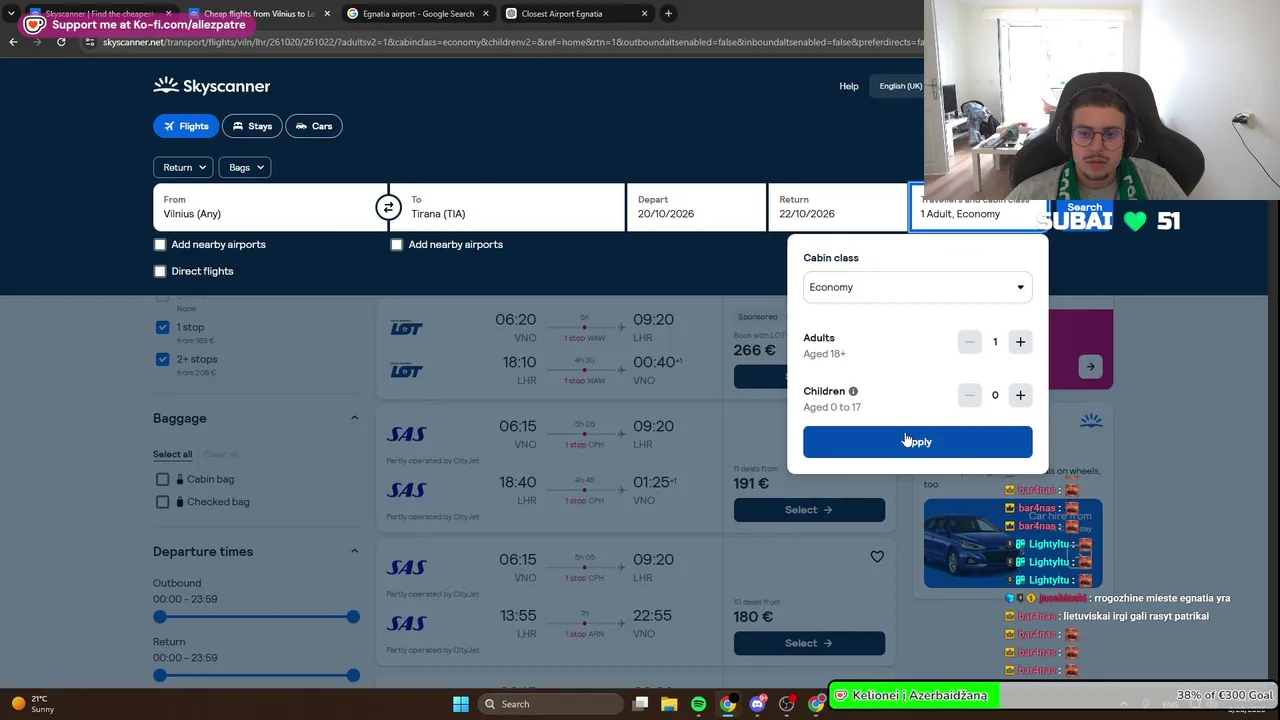Increase the number of adults

pyautogui.click(x=1020, y=342)
